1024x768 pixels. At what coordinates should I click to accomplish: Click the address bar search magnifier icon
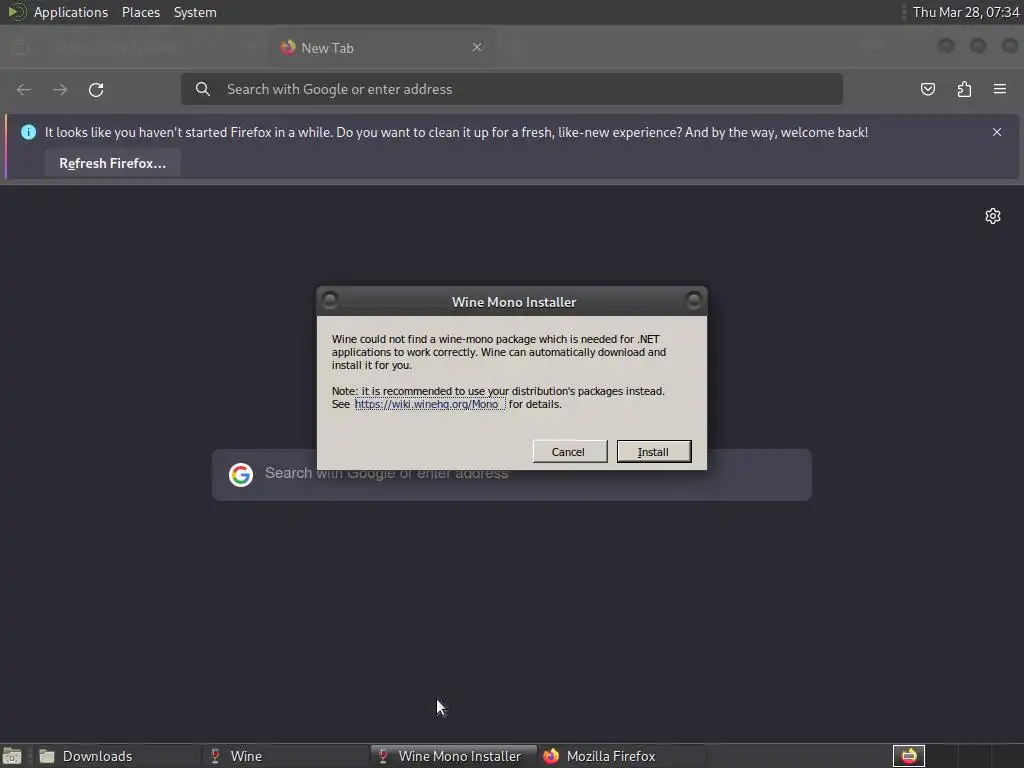point(202,89)
